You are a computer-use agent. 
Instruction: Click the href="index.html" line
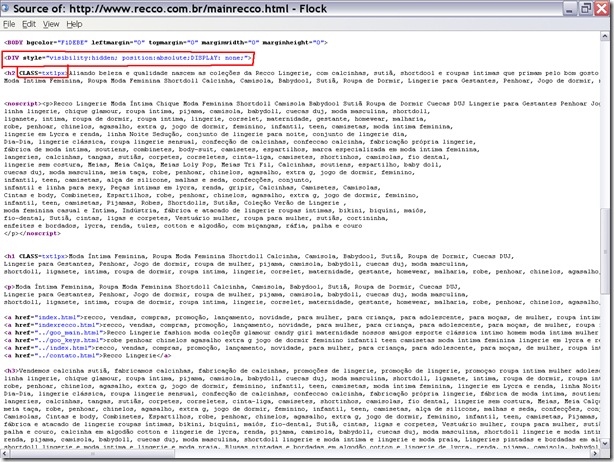tap(302, 318)
